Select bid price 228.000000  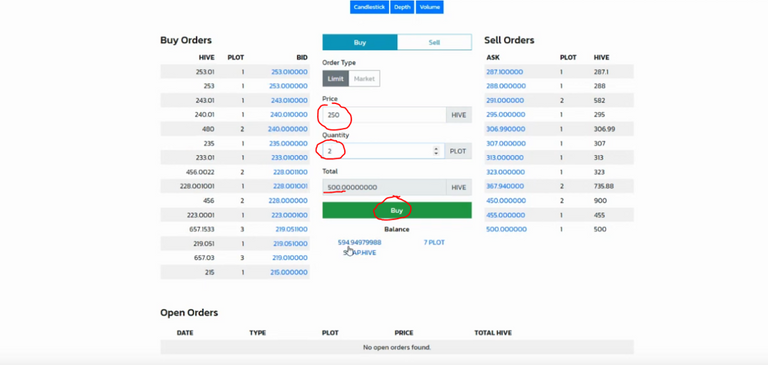click(x=288, y=201)
